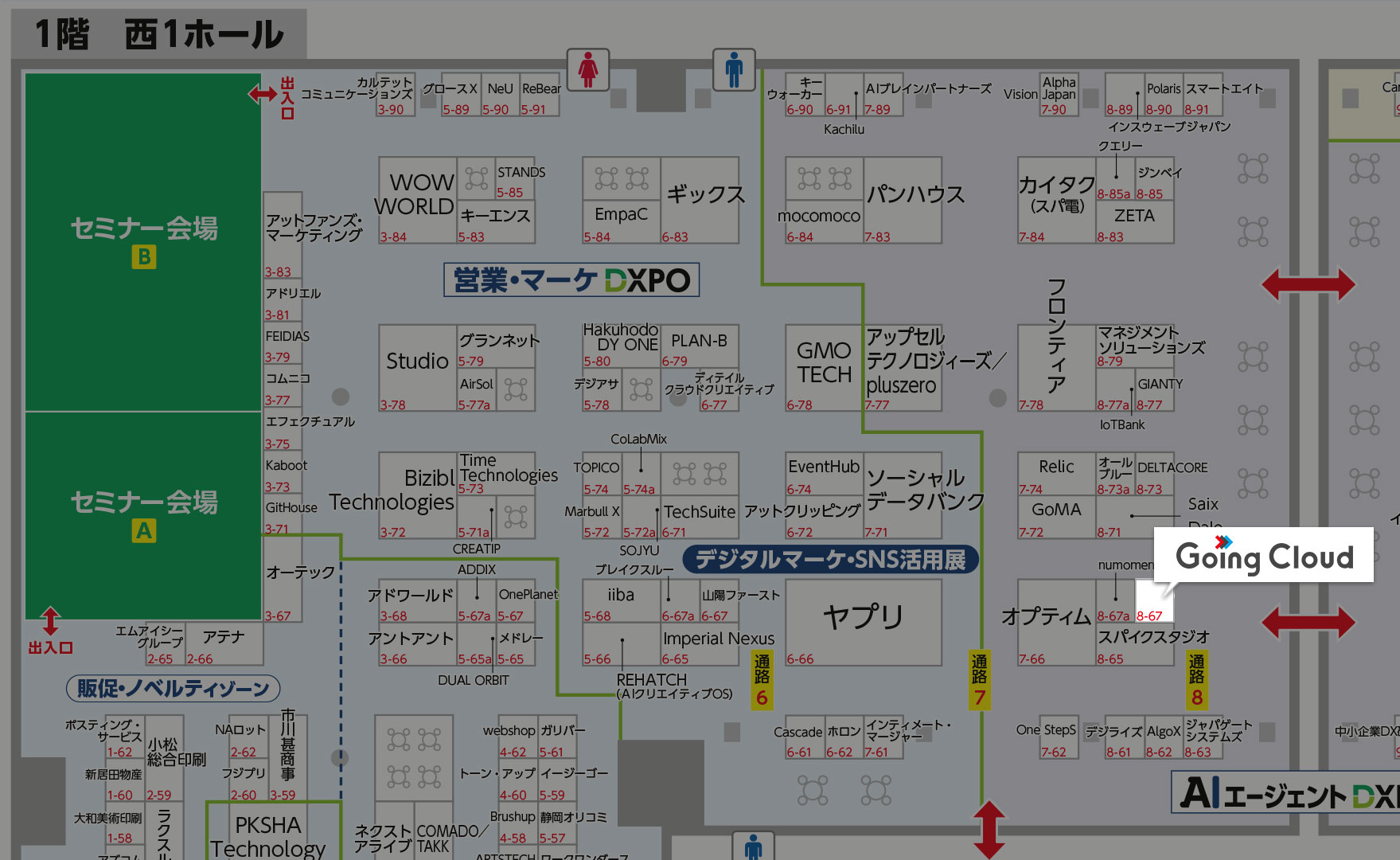Viewport: 1400px width, 860px height.
Task: Open the WOW WORLD booth
Action: (x=417, y=200)
